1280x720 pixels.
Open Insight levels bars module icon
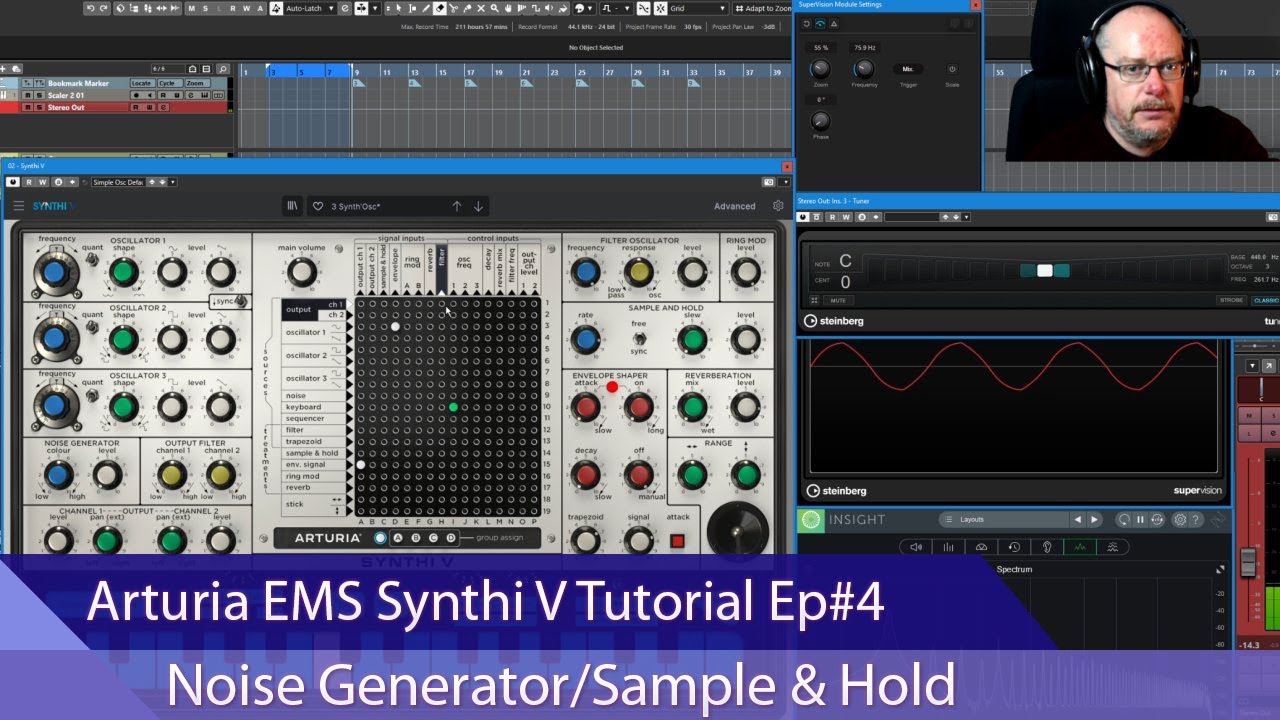click(948, 547)
